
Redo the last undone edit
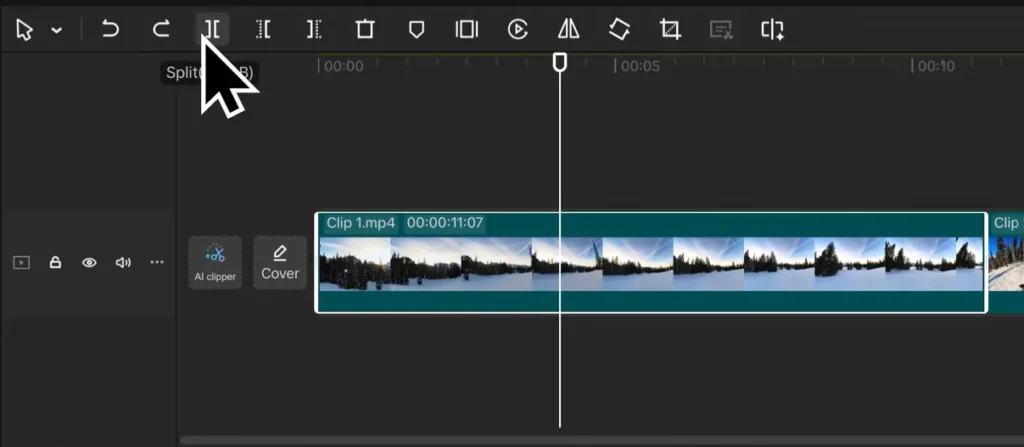pyautogui.click(x=161, y=29)
